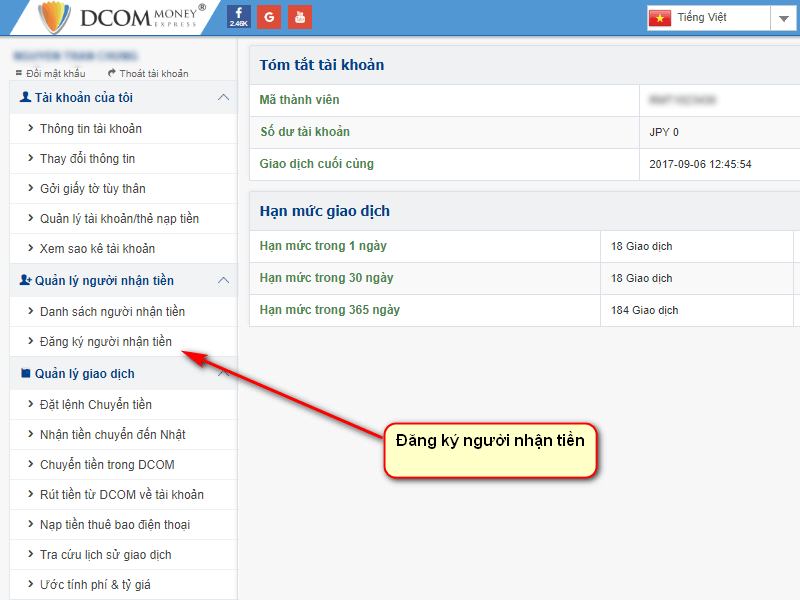Open Đặt lệnh Chuyển tiền

[x=95, y=404]
